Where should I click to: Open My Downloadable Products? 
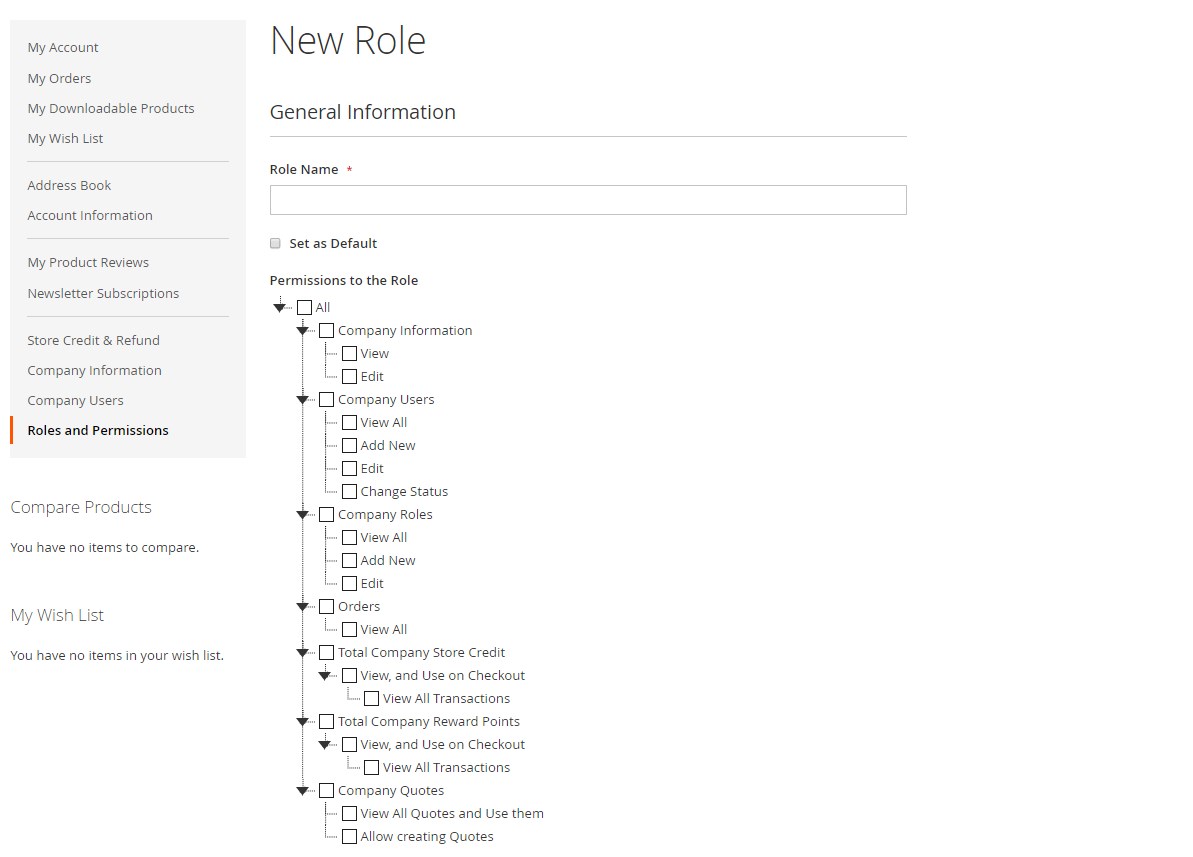click(x=111, y=108)
